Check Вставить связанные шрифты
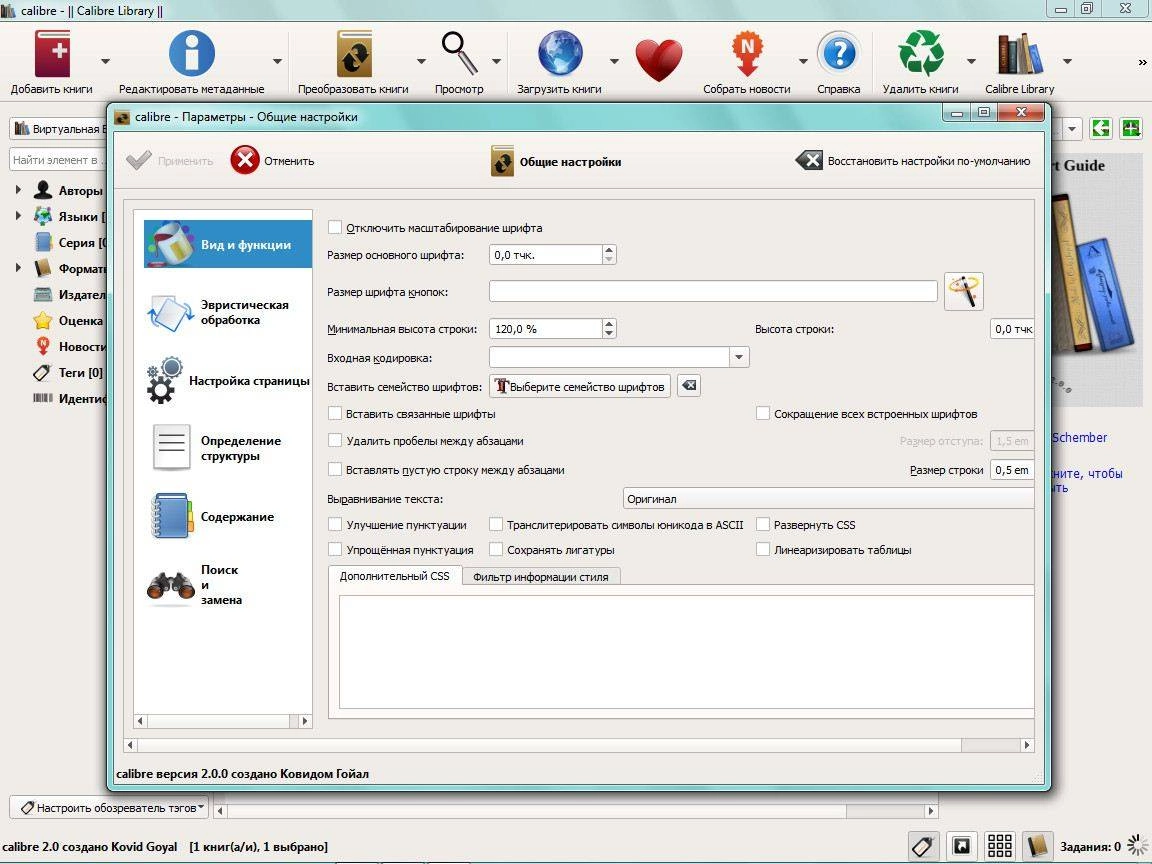This screenshot has height=864, width=1152. 335,414
